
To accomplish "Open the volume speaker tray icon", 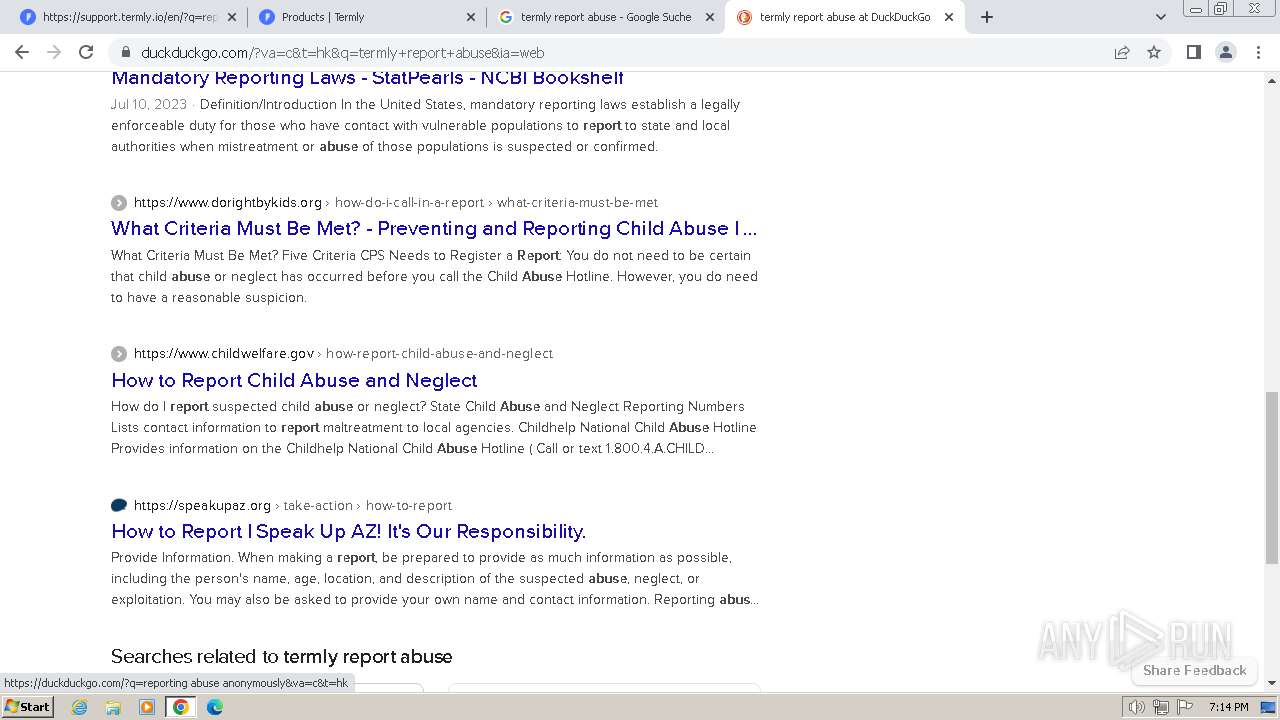I will (1136, 707).
